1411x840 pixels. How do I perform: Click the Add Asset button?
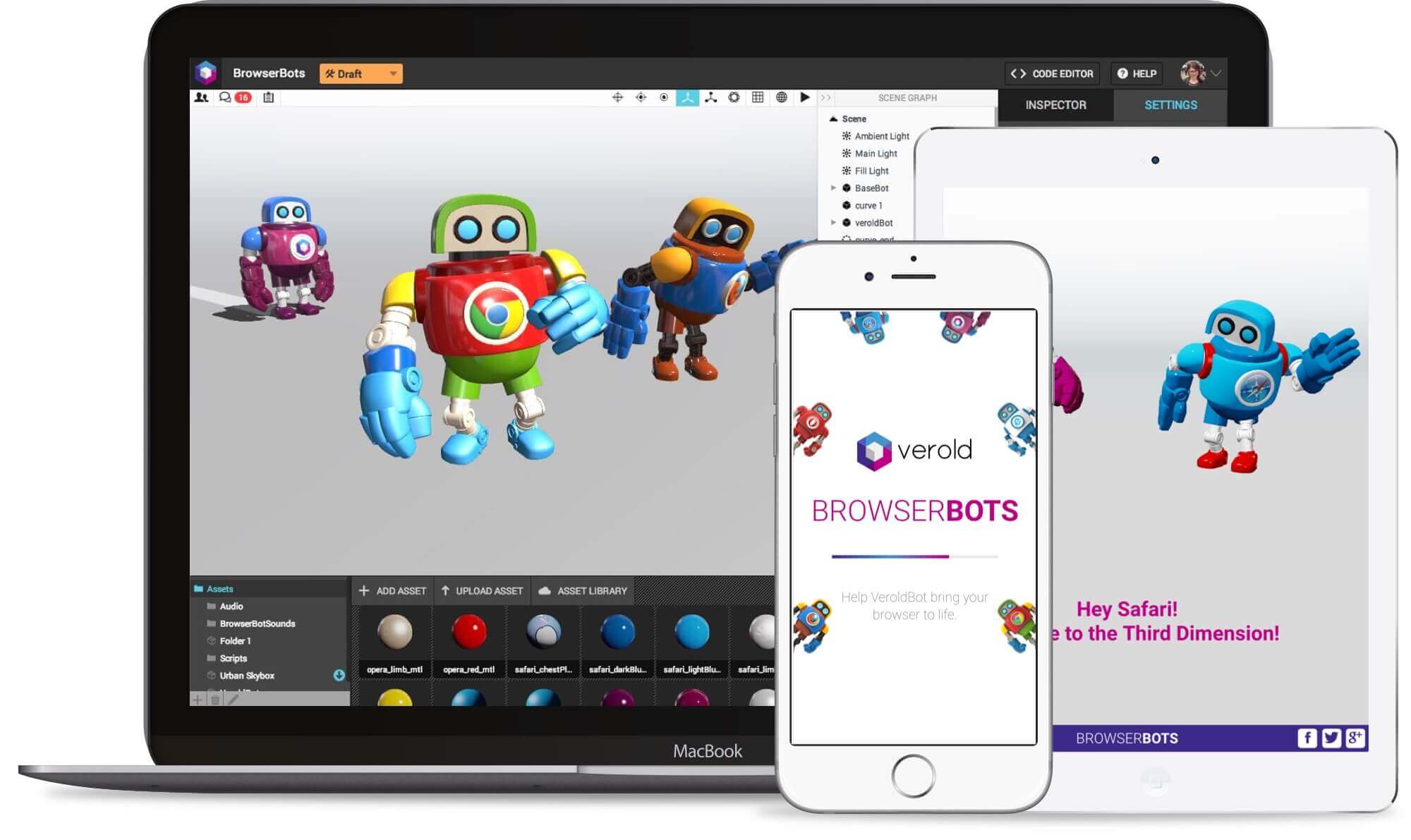click(392, 591)
